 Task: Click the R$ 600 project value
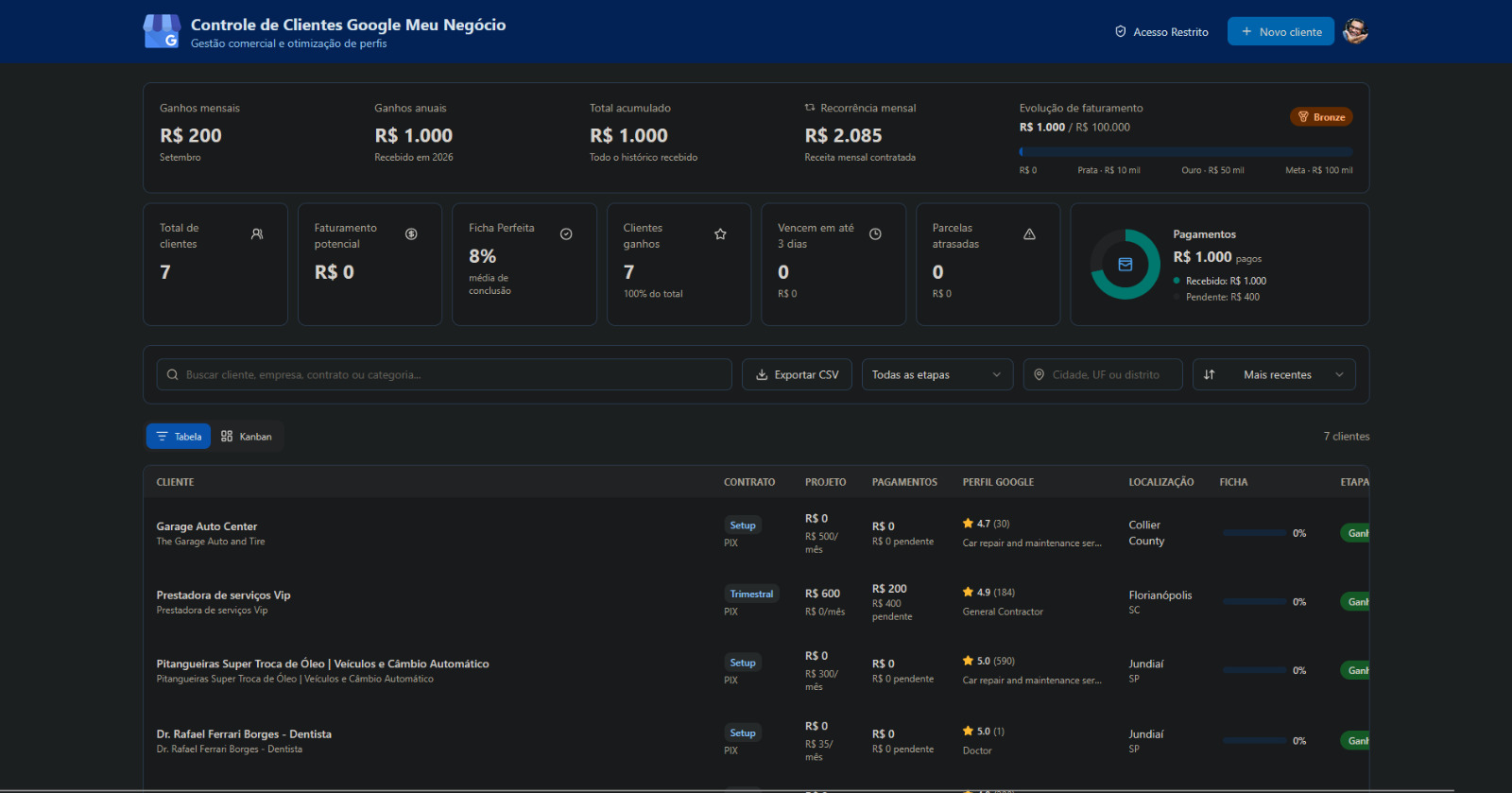pyautogui.click(x=822, y=594)
